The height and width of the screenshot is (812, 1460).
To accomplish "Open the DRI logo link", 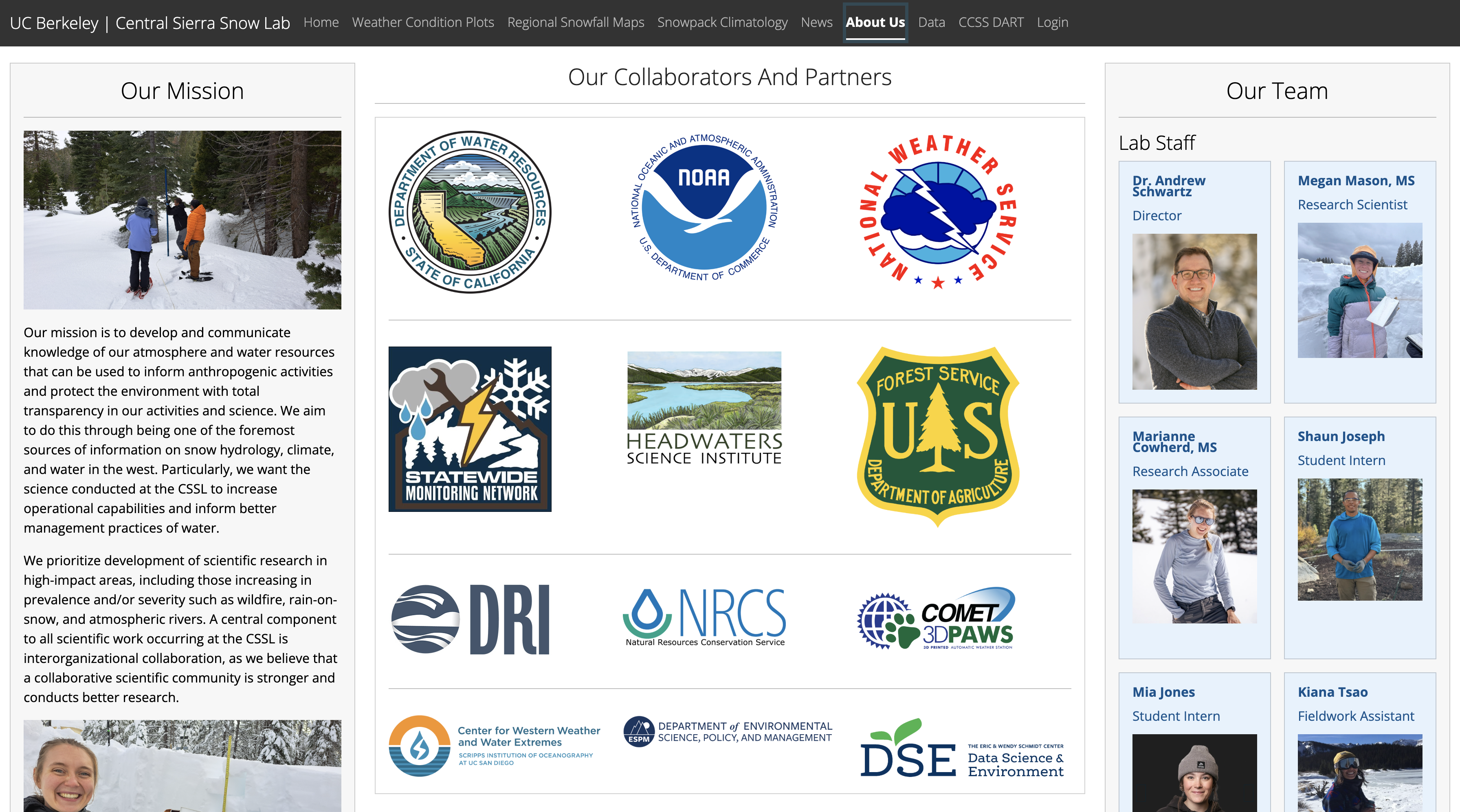I will coord(470,619).
